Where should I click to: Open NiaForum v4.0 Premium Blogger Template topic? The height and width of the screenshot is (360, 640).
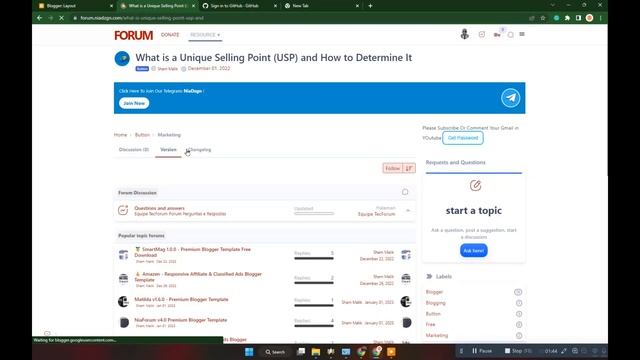click(180, 320)
